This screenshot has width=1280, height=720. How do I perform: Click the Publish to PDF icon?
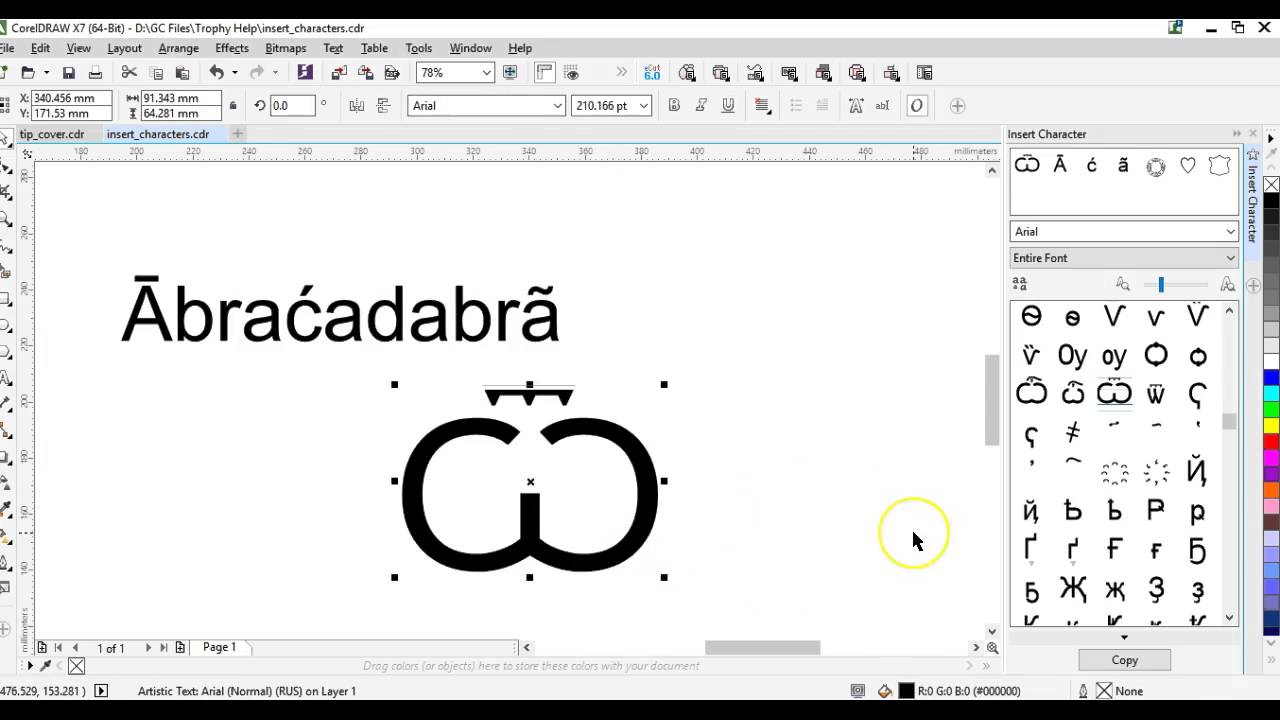[392, 73]
